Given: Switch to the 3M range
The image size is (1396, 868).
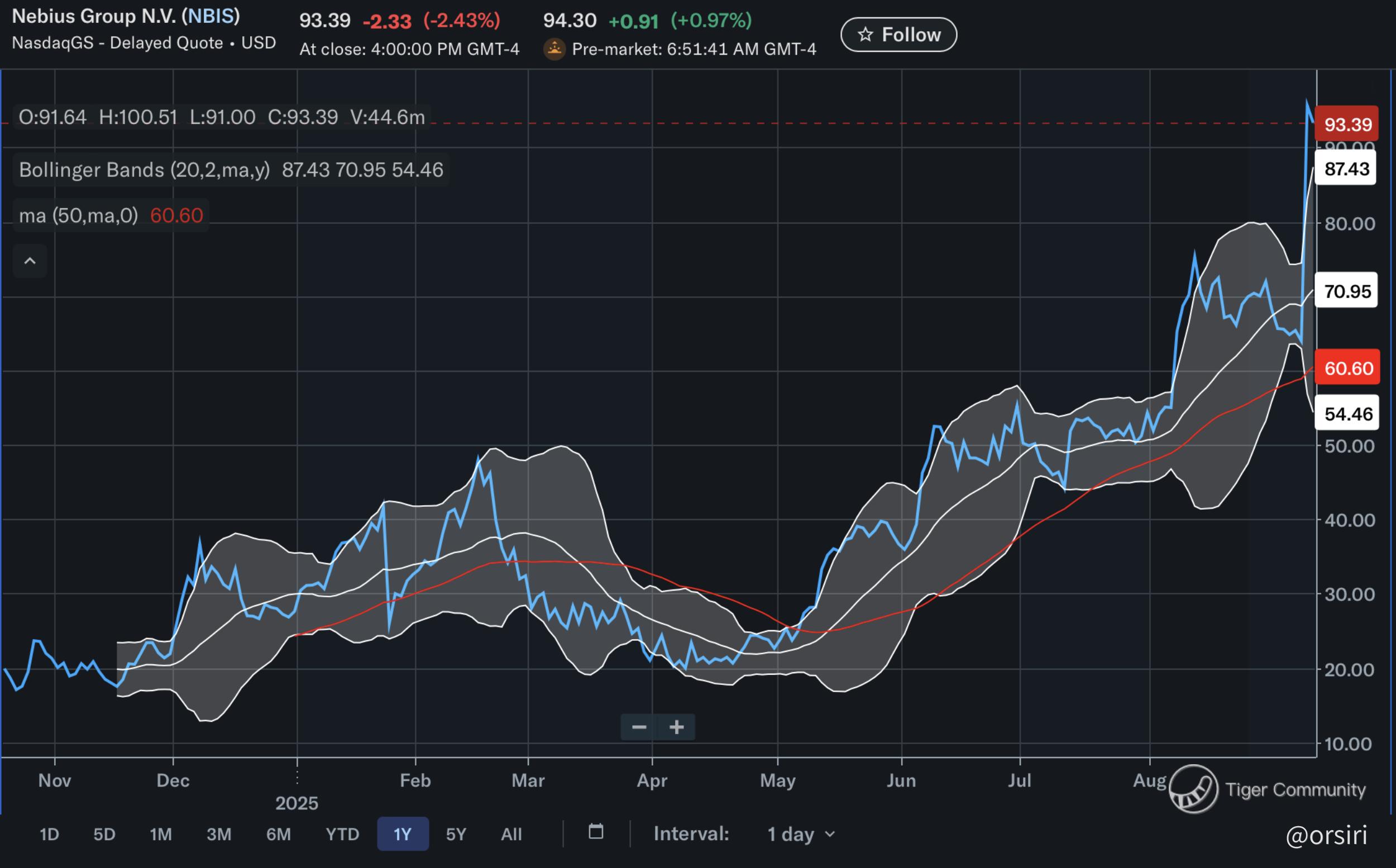Looking at the screenshot, I should pyautogui.click(x=219, y=834).
